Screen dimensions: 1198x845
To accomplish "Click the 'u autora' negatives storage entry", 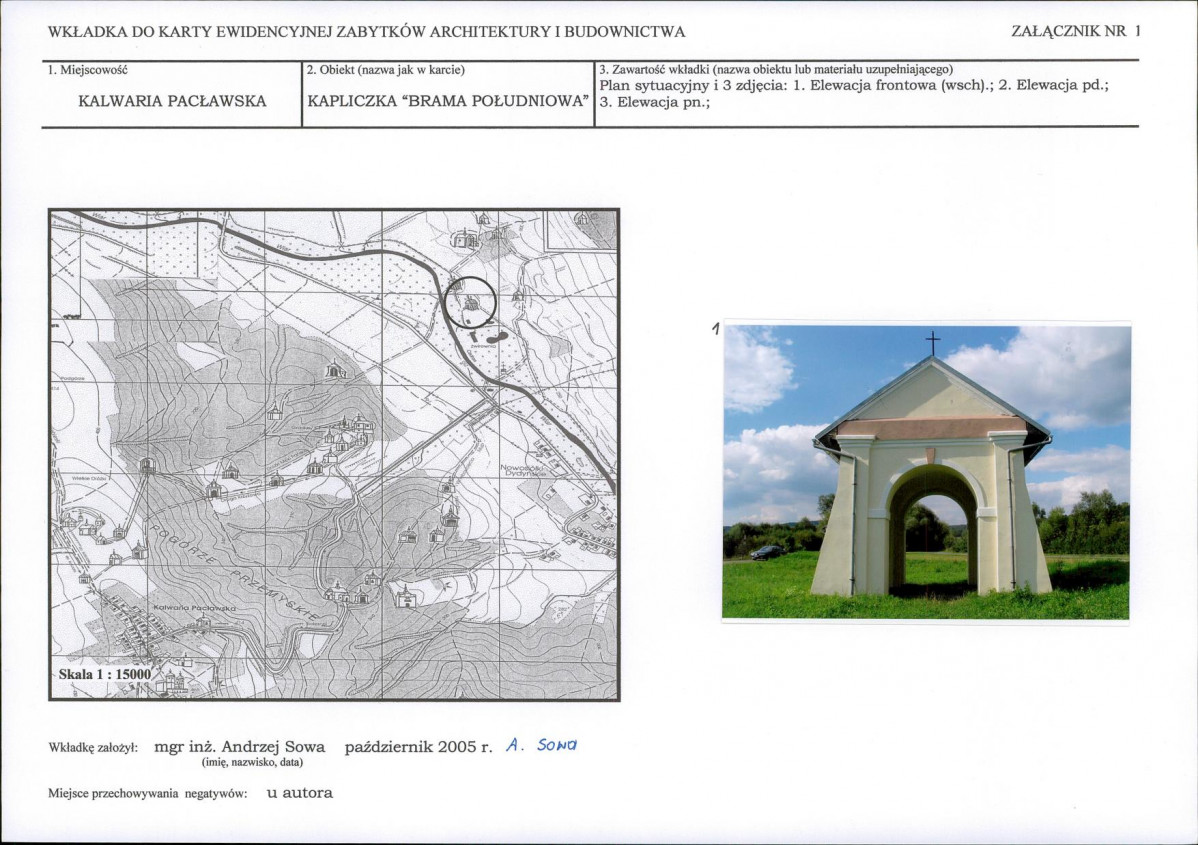I will click(x=299, y=793).
